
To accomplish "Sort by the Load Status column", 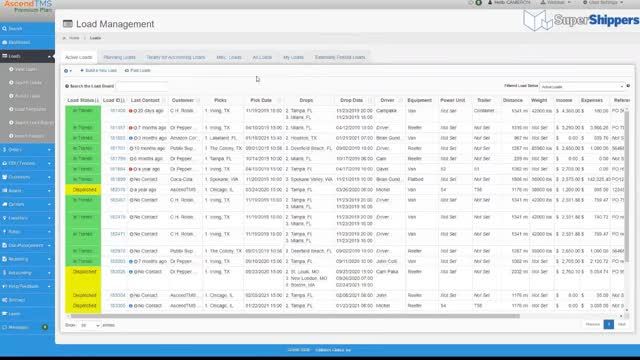I will pos(83,100).
